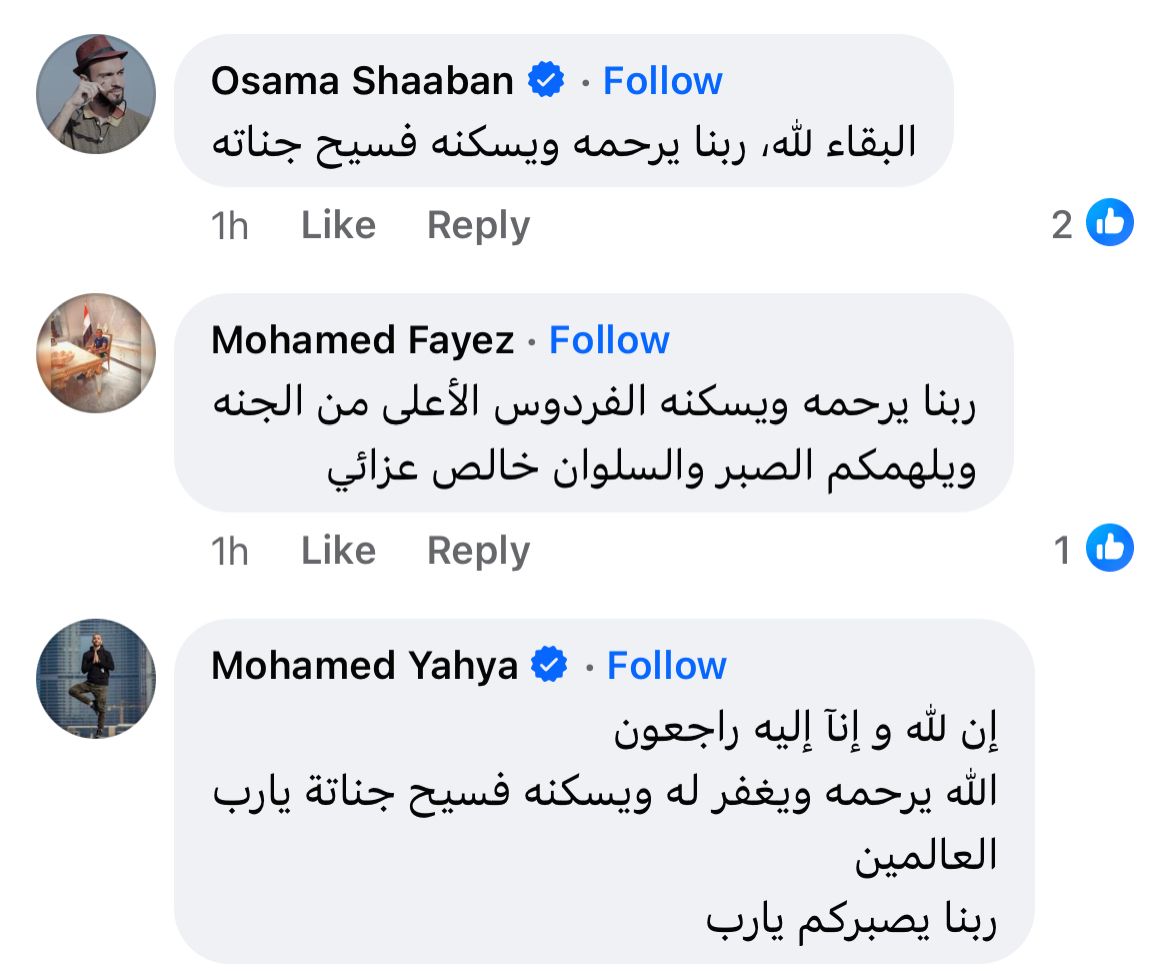Open Mohamed Yahya's profile picture

pyautogui.click(x=96, y=678)
